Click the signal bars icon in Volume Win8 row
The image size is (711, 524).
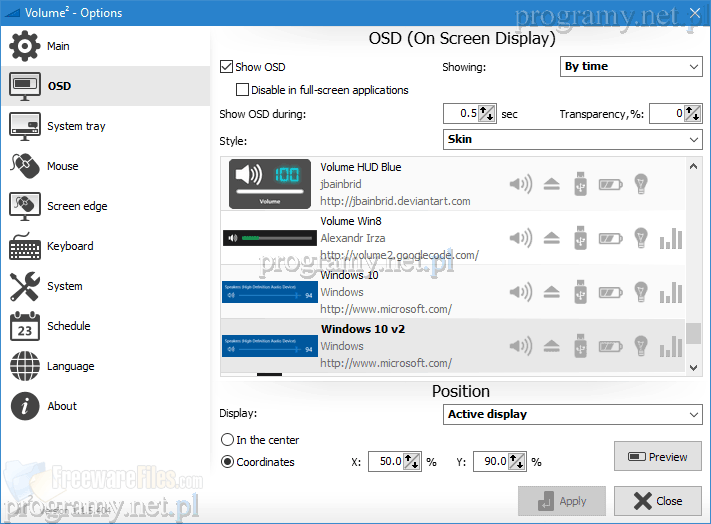coord(673,238)
